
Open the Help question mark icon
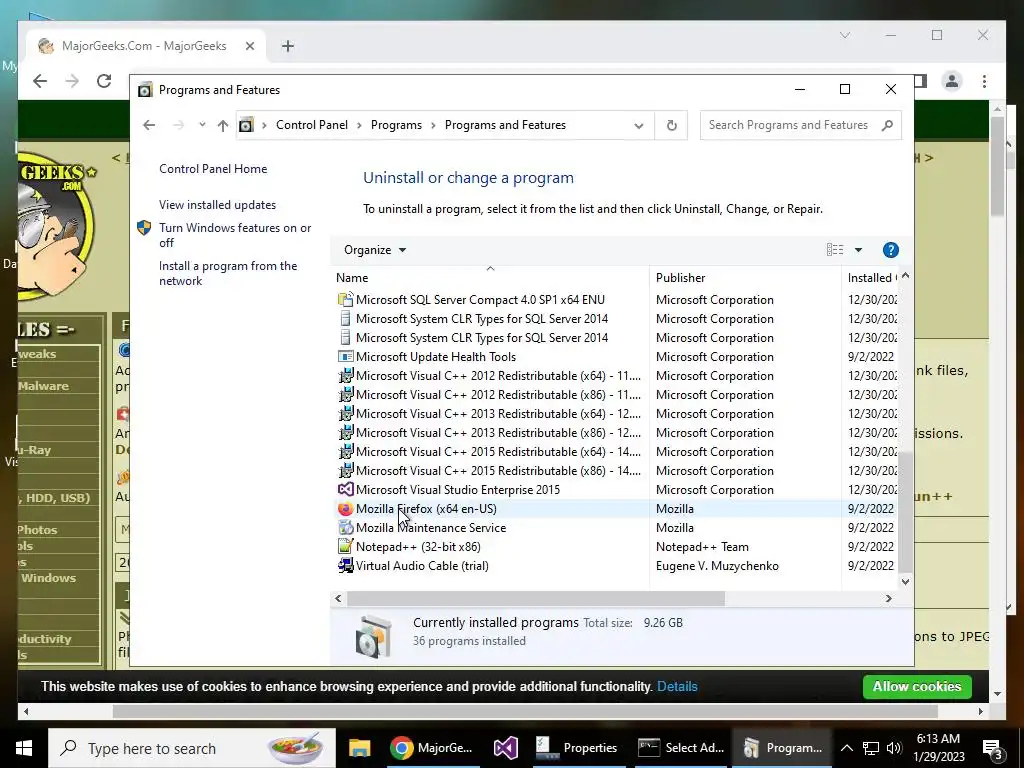890,250
